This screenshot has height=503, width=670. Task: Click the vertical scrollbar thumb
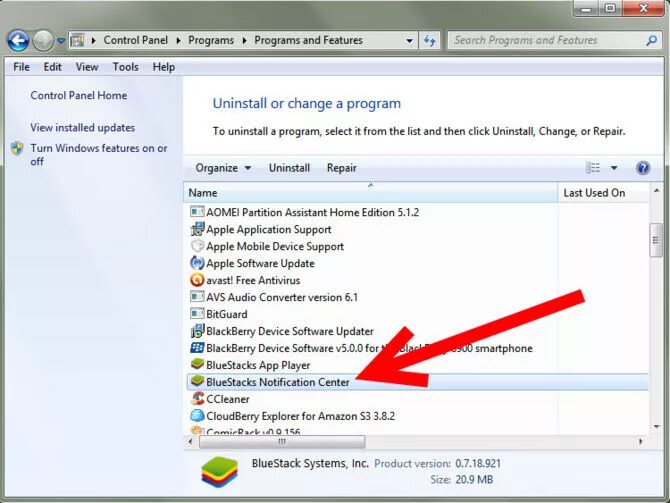(x=656, y=240)
